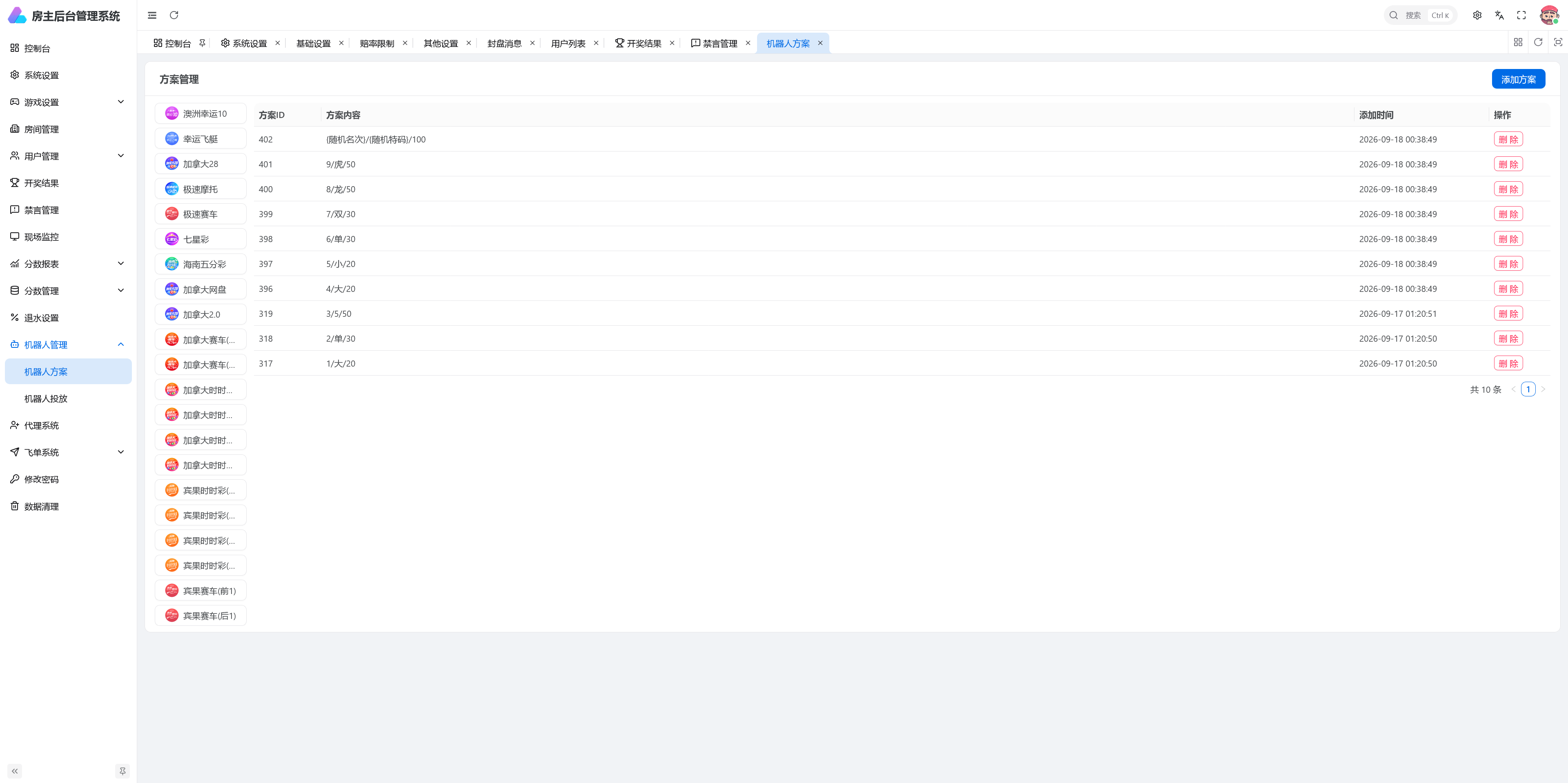This screenshot has width=1568, height=783.
Task: Close the 机器人方案 tab
Action: (820, 43)
